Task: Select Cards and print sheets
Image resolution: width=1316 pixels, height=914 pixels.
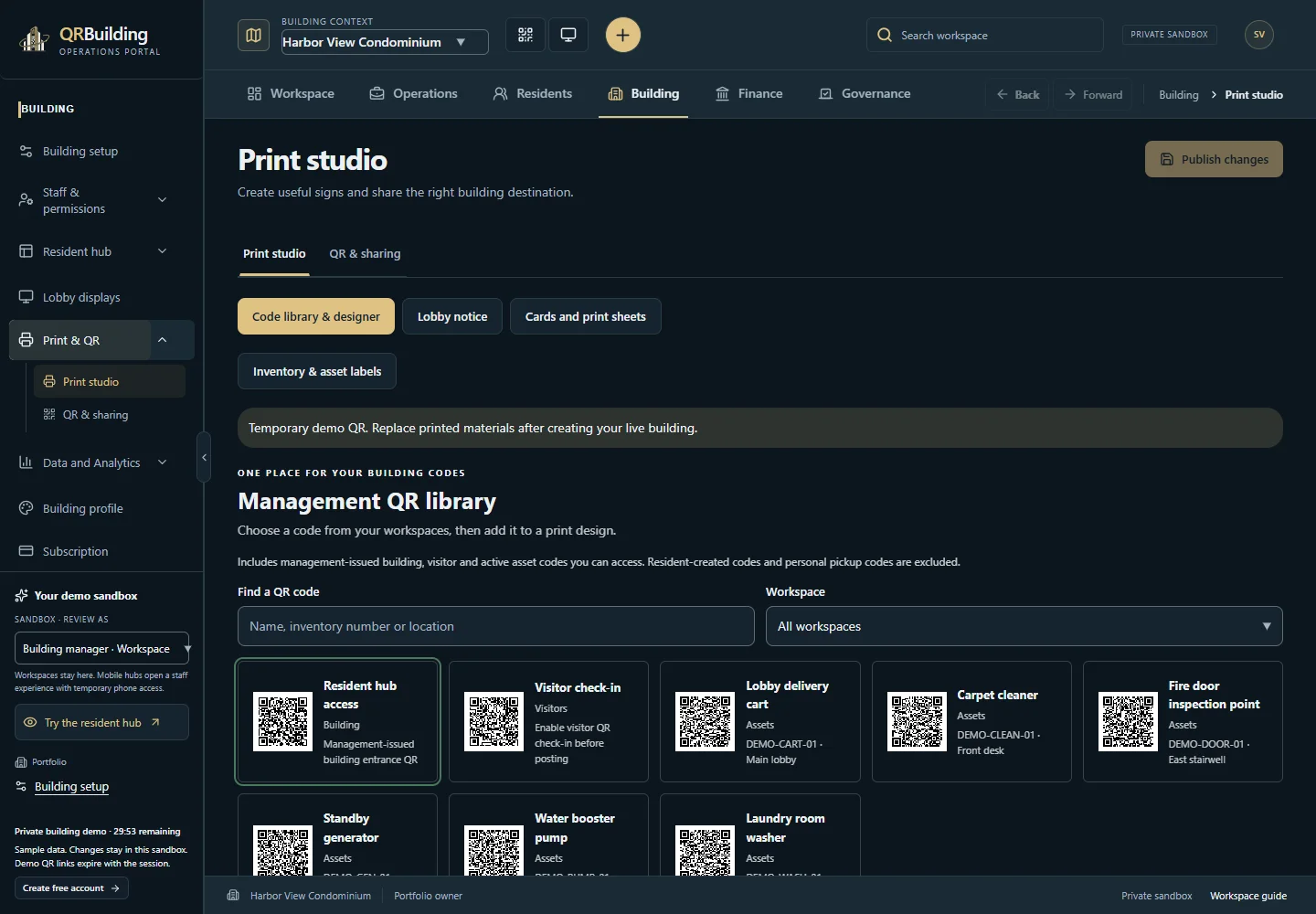Action: click(x=586, y=317)
